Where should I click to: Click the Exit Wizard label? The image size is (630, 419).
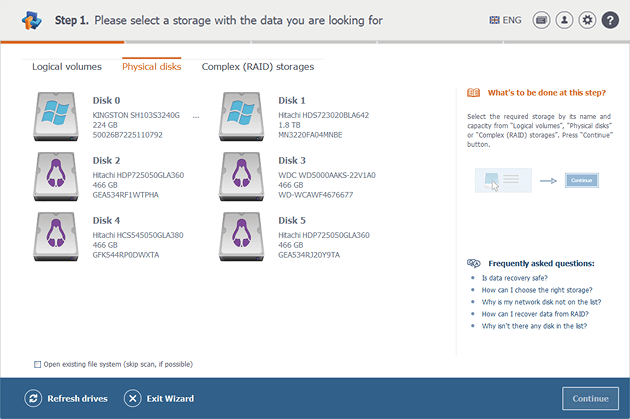tap(170, 399)
